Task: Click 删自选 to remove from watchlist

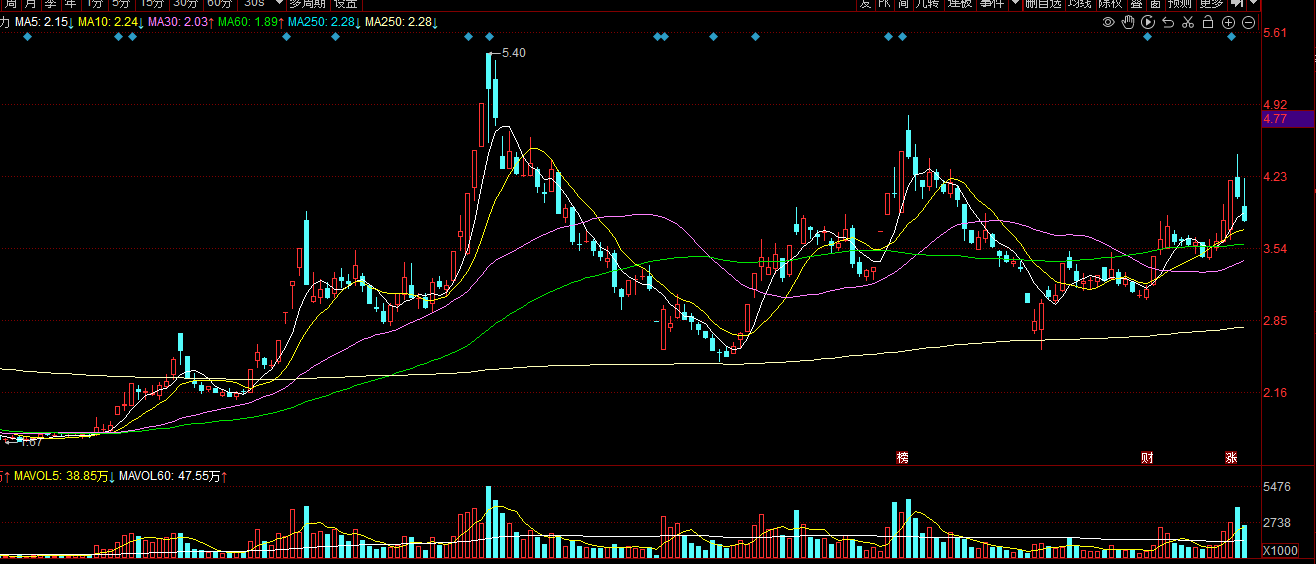Action: [1042, 4]
